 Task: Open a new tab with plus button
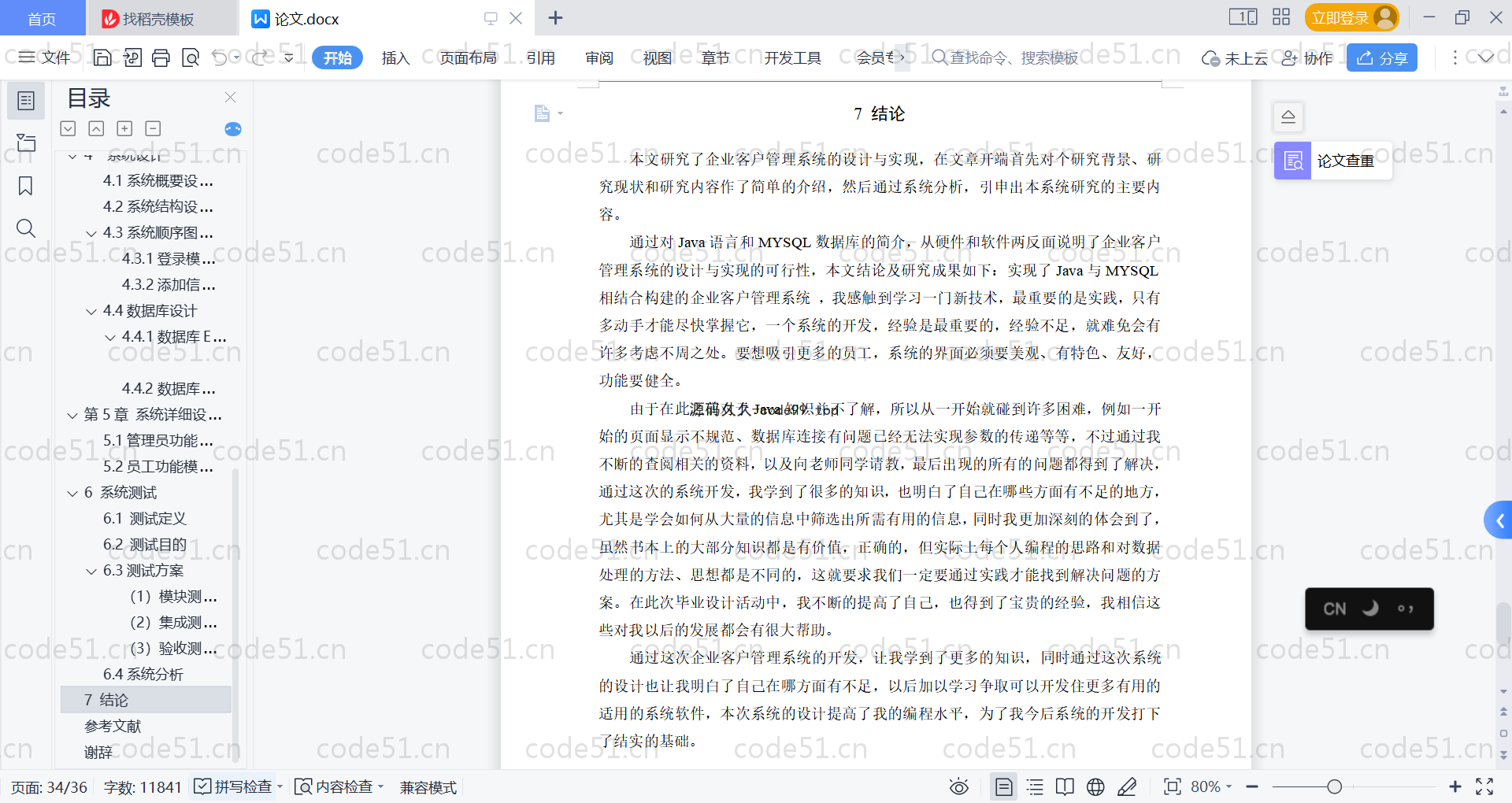tap(555, 17)
